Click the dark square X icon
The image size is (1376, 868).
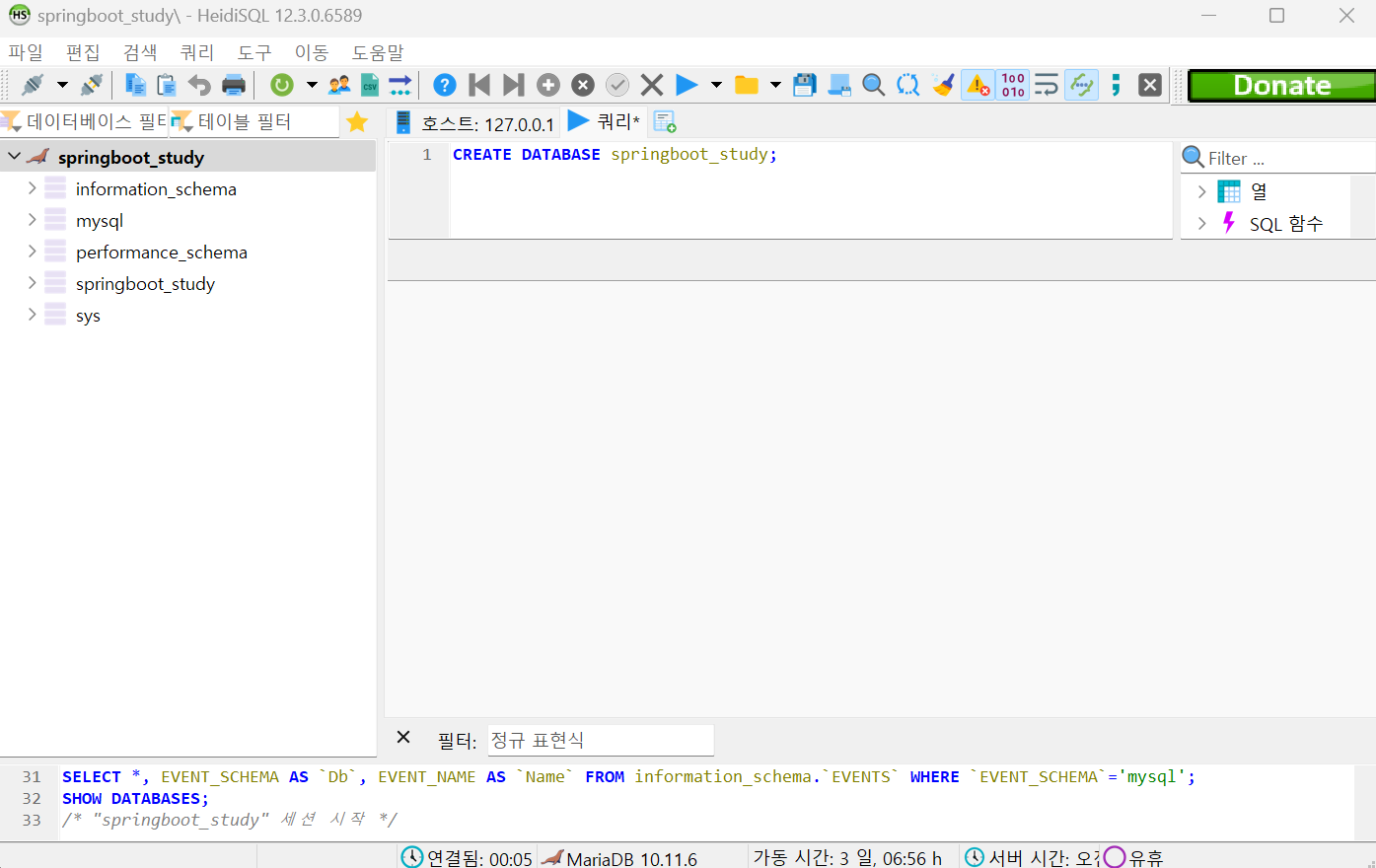click(x=1150, y=85)
